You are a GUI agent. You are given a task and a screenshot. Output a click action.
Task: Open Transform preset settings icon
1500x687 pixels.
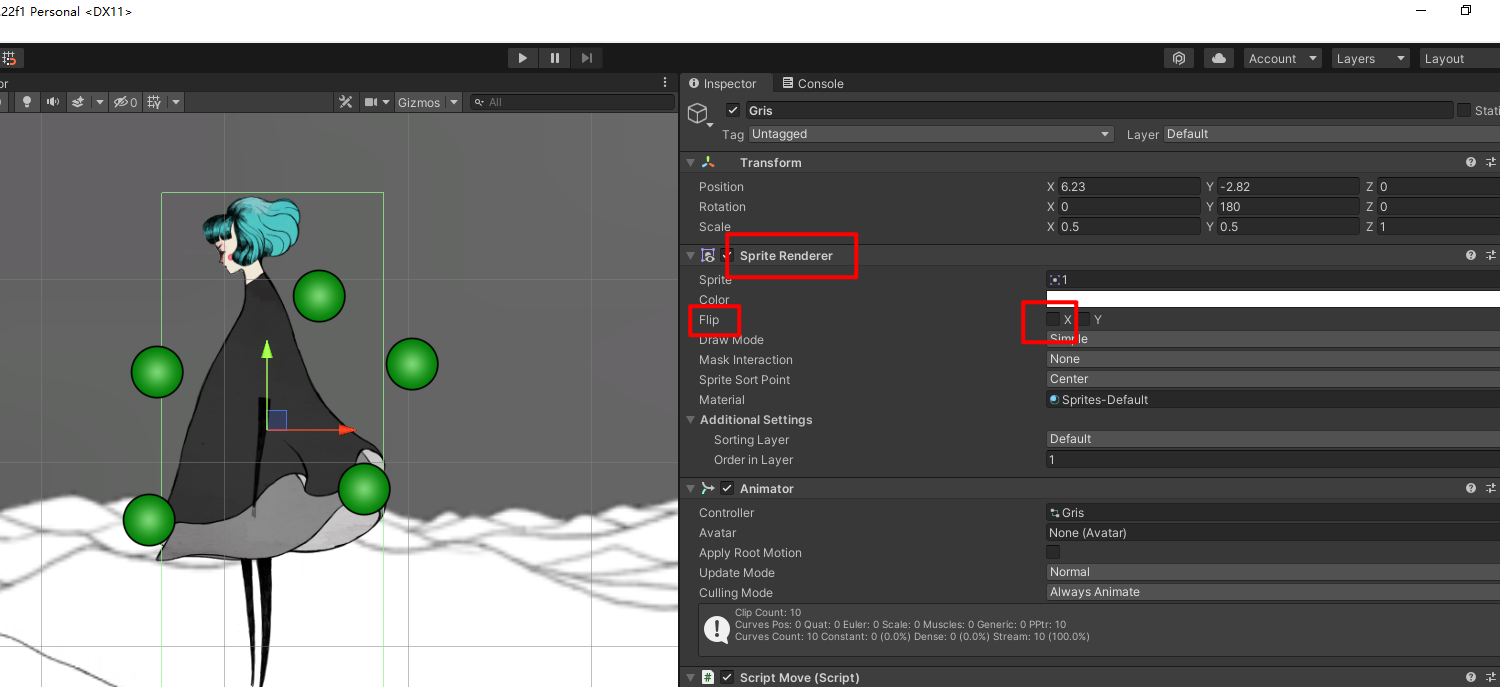1491,162
